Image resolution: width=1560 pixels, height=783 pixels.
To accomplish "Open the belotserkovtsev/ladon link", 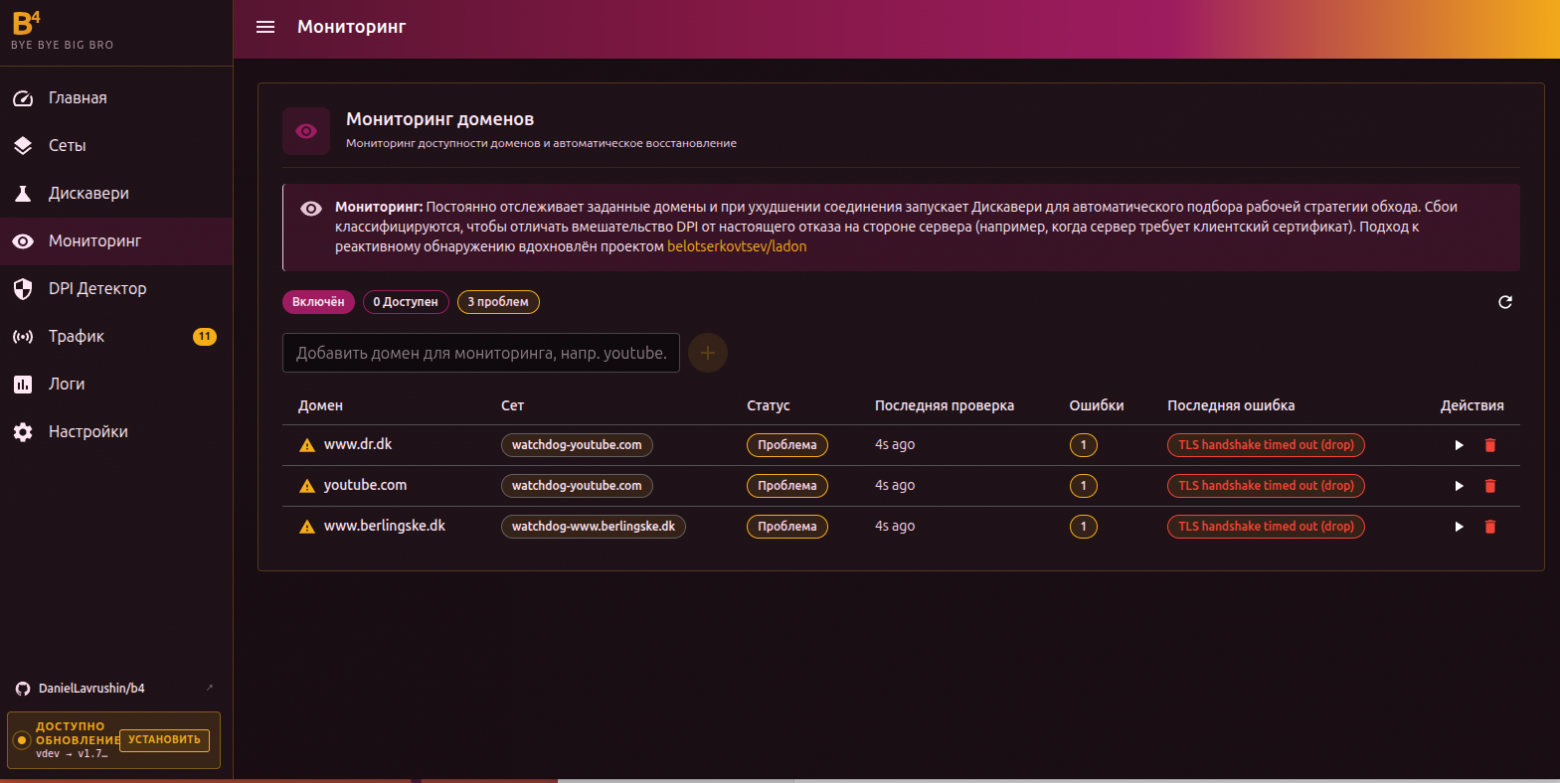I will point(737,246).
